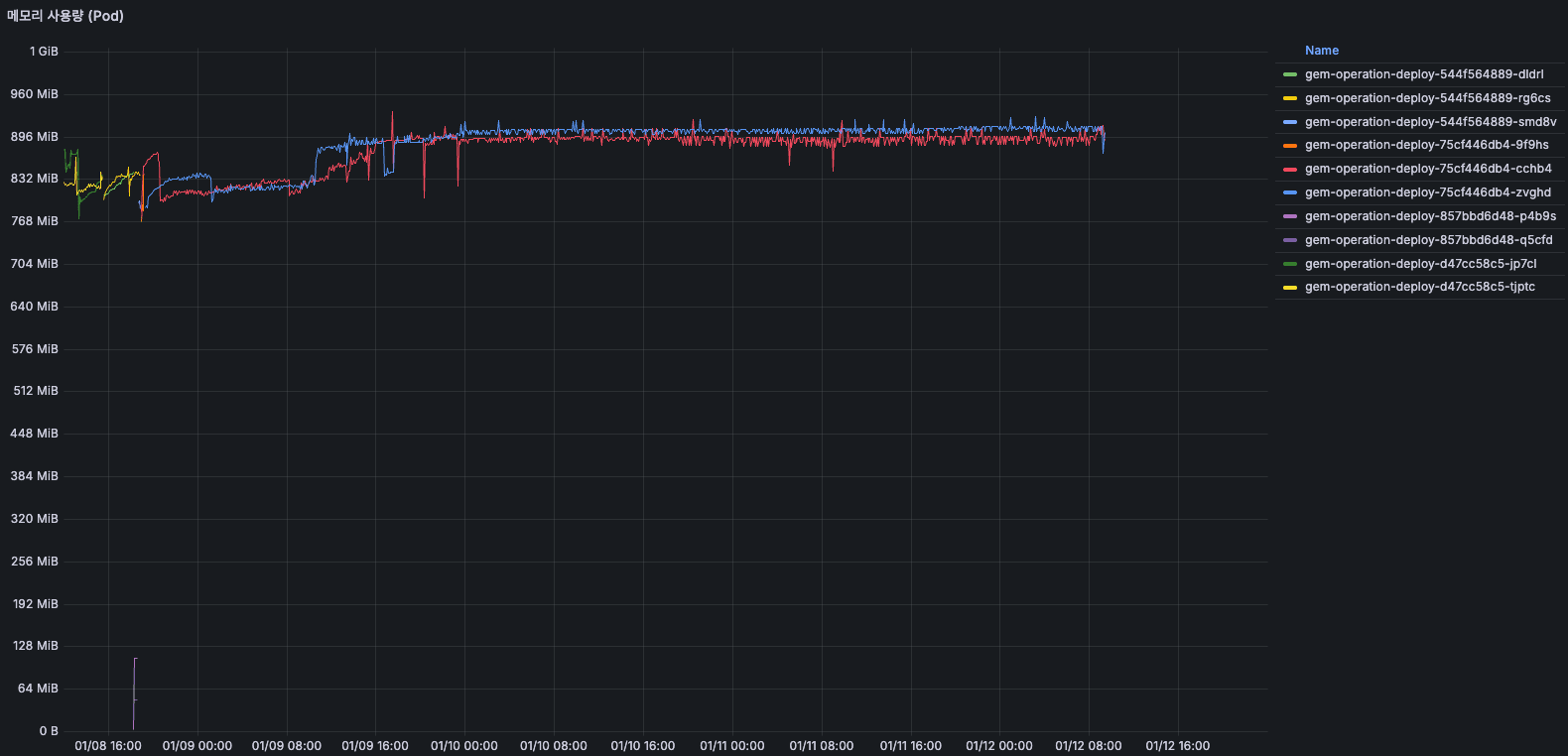Click the green color swatch for 544f564889-dldrl series
1568x756 pixels.
pyautogui.click(x=1289, y=74)
